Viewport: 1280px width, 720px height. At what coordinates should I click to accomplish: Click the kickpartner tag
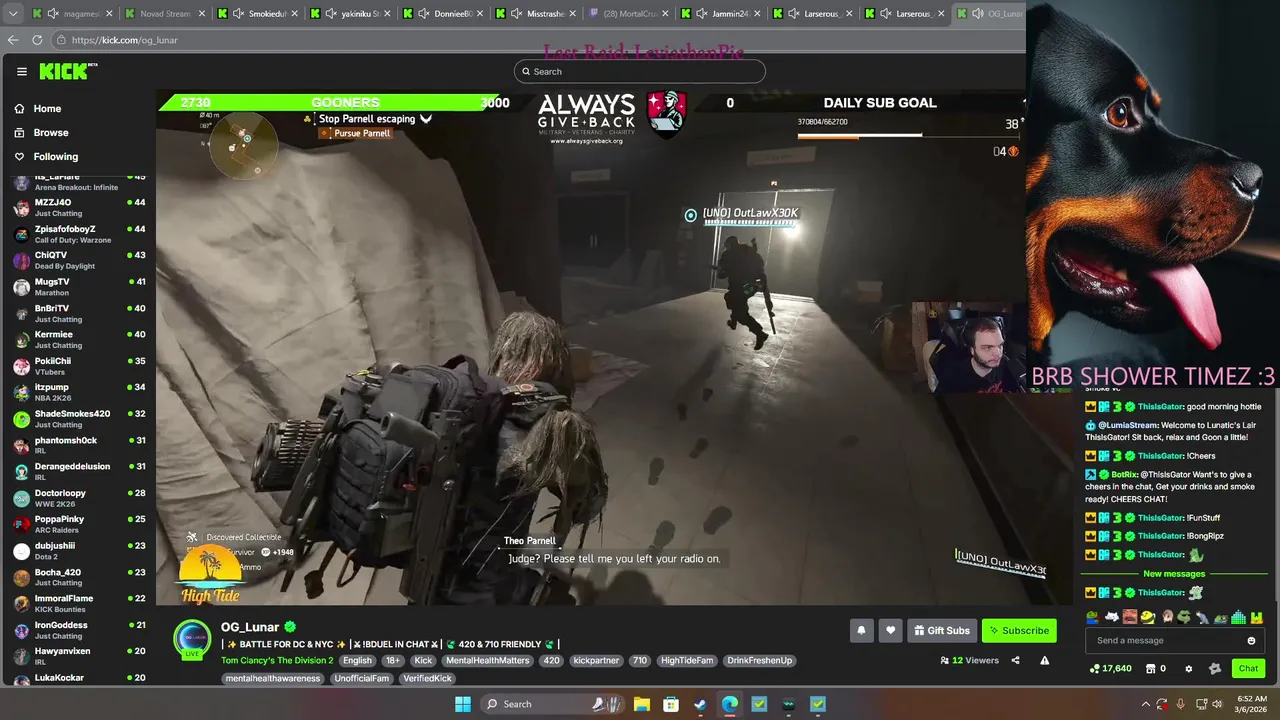596,661
